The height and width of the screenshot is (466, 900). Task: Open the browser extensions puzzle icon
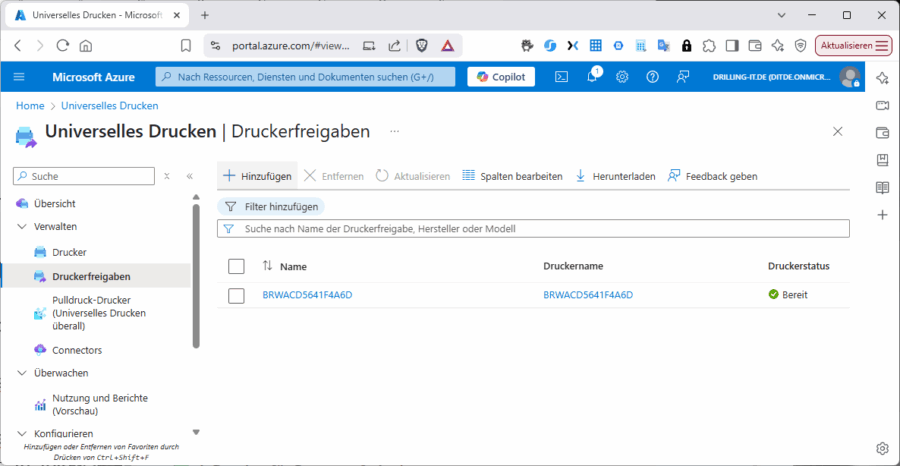[x=709, y=46]
